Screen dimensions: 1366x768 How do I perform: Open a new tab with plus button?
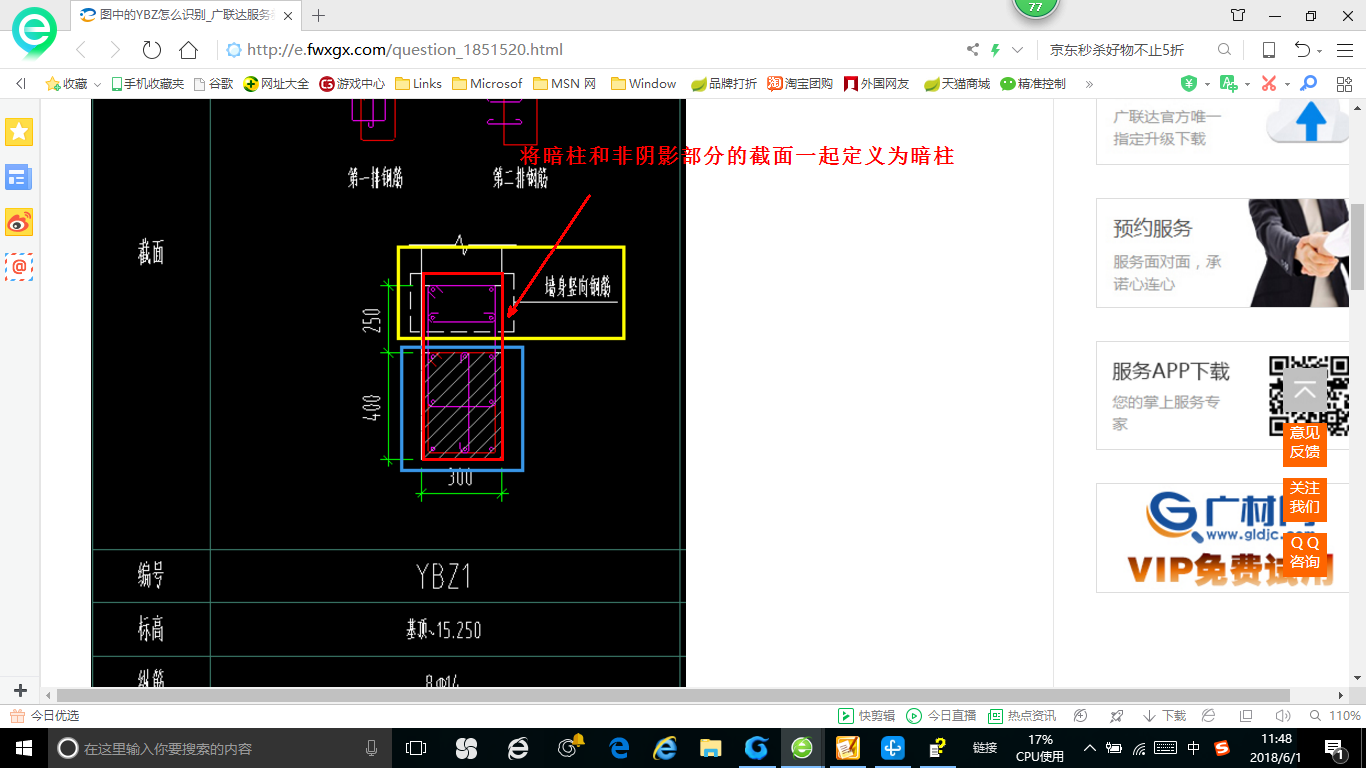[319, 16]
